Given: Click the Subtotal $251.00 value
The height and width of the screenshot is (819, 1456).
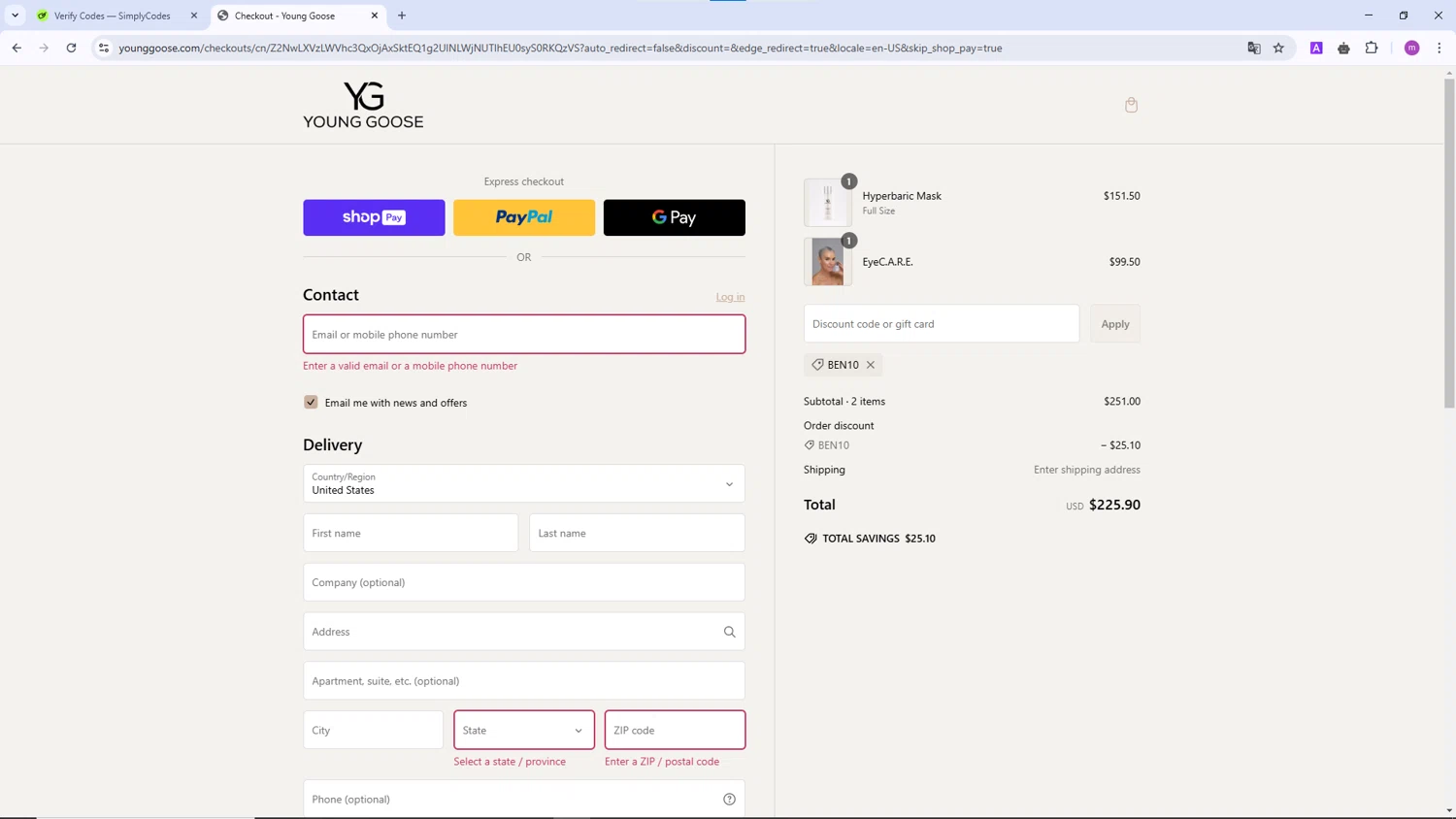Looking at the screenshot, I should pyautogui.click(x=1122, y=401).
